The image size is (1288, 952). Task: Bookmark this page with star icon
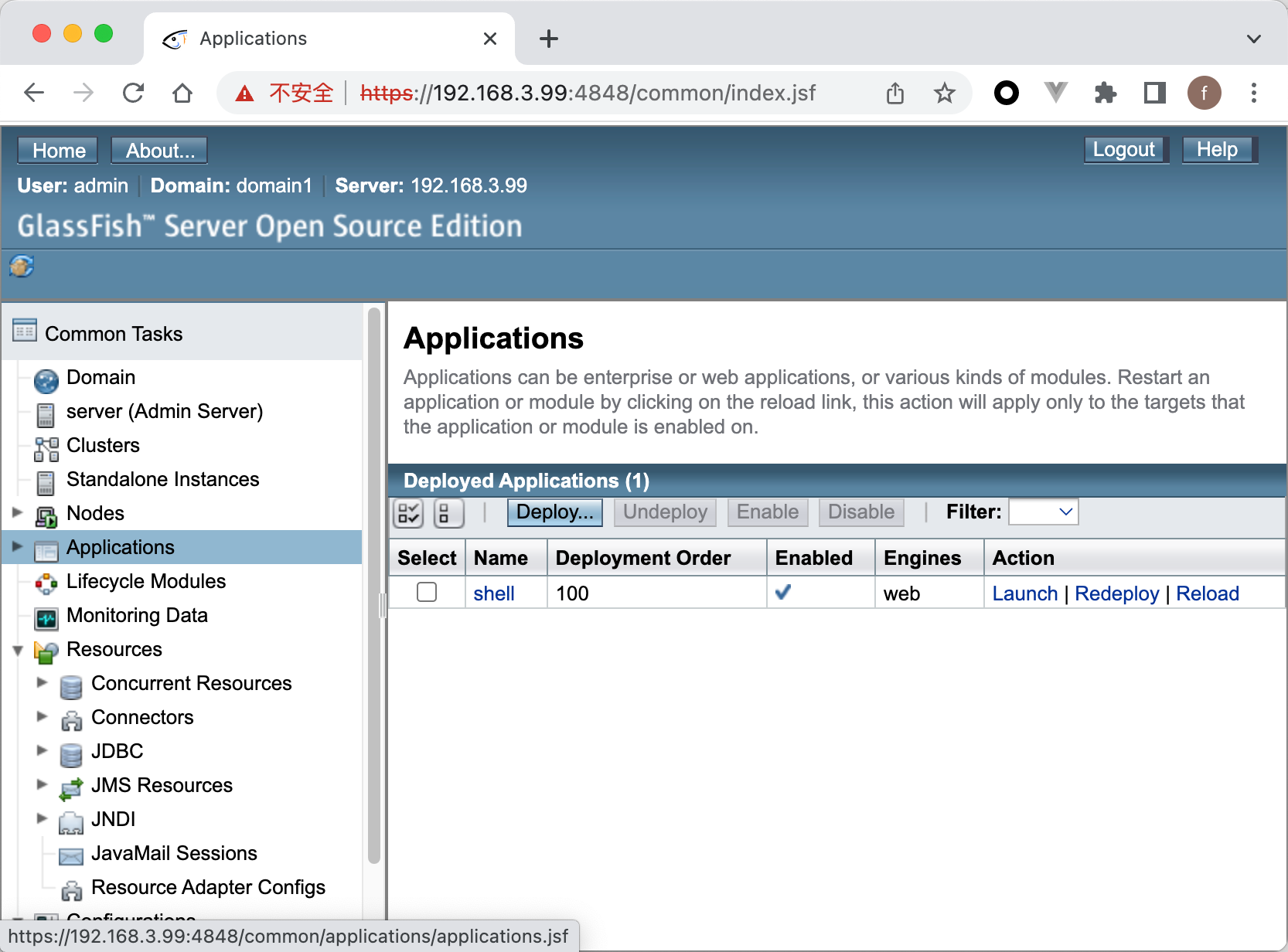pos(944,93)
